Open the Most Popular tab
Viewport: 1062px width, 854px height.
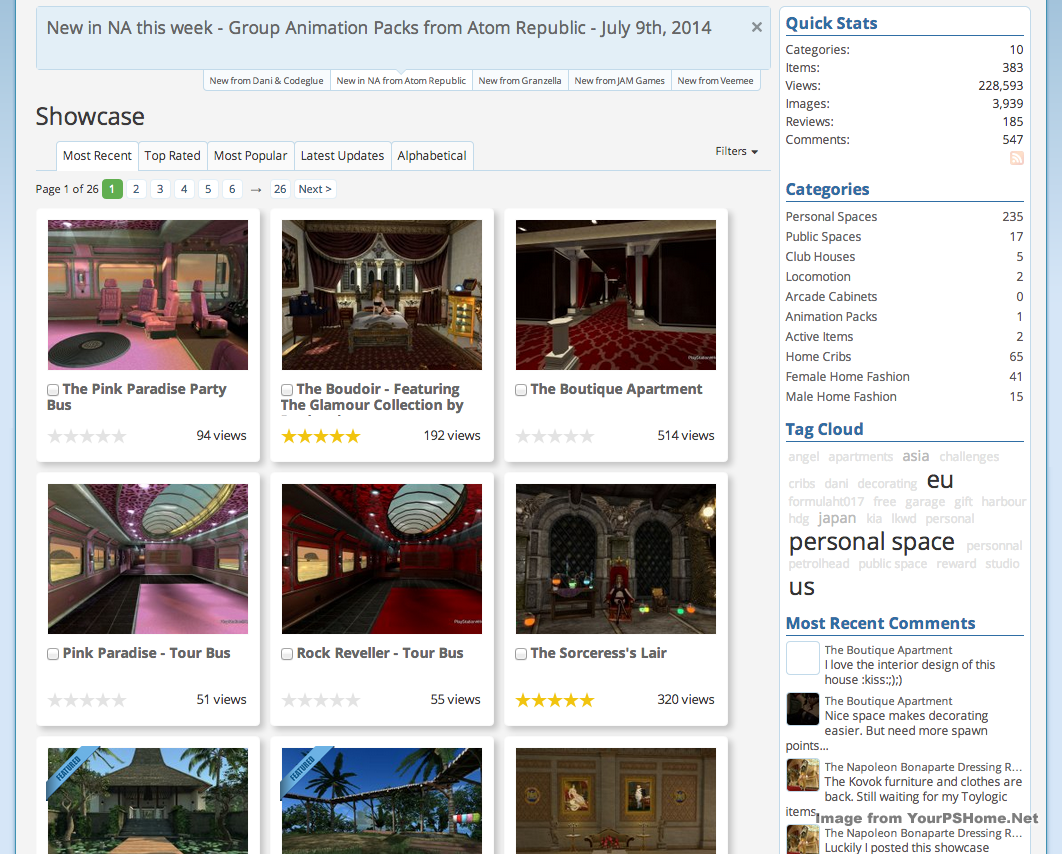(x=251, y=156)
